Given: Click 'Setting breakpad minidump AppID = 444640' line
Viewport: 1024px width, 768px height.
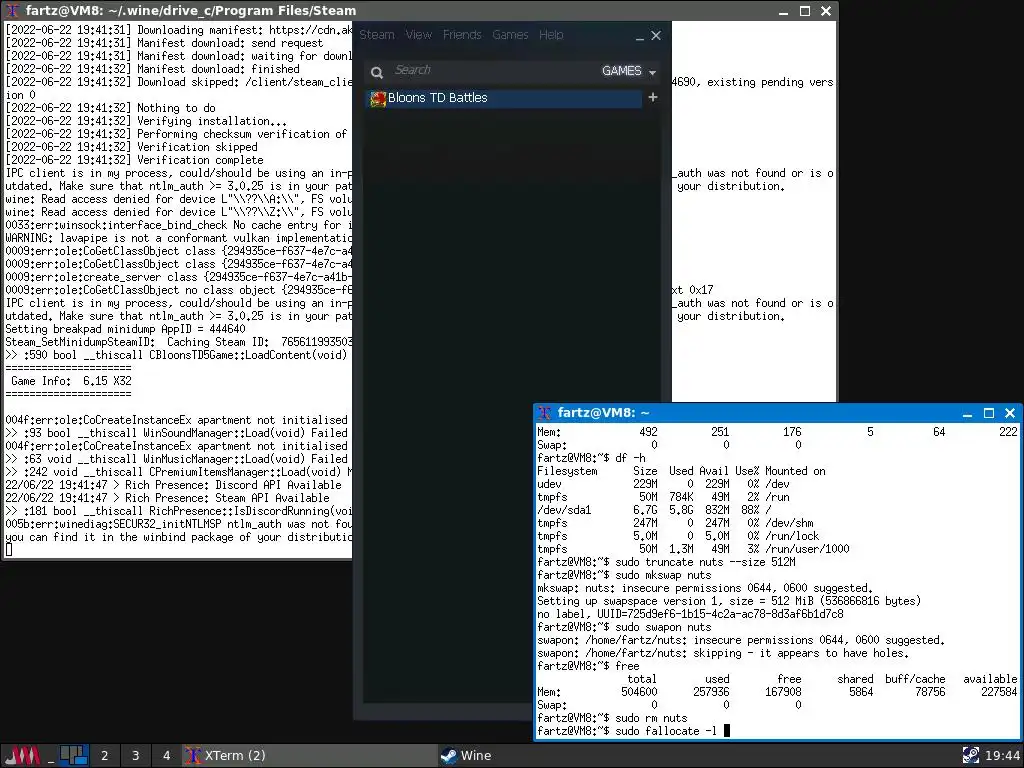Looking at the screenshot, I should pos(125,329).
